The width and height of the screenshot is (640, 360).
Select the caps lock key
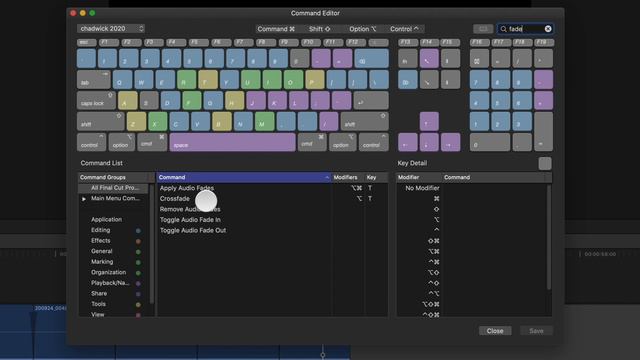(96, 100)
